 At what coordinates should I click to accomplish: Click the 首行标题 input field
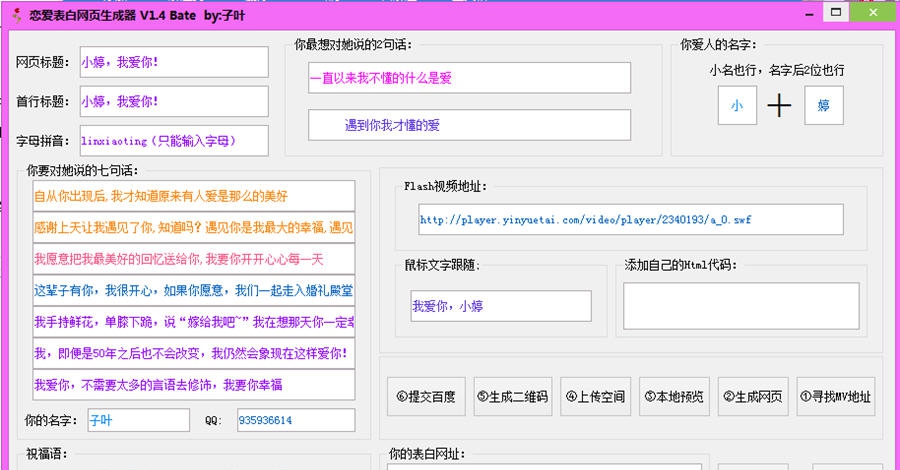point(174,102)
